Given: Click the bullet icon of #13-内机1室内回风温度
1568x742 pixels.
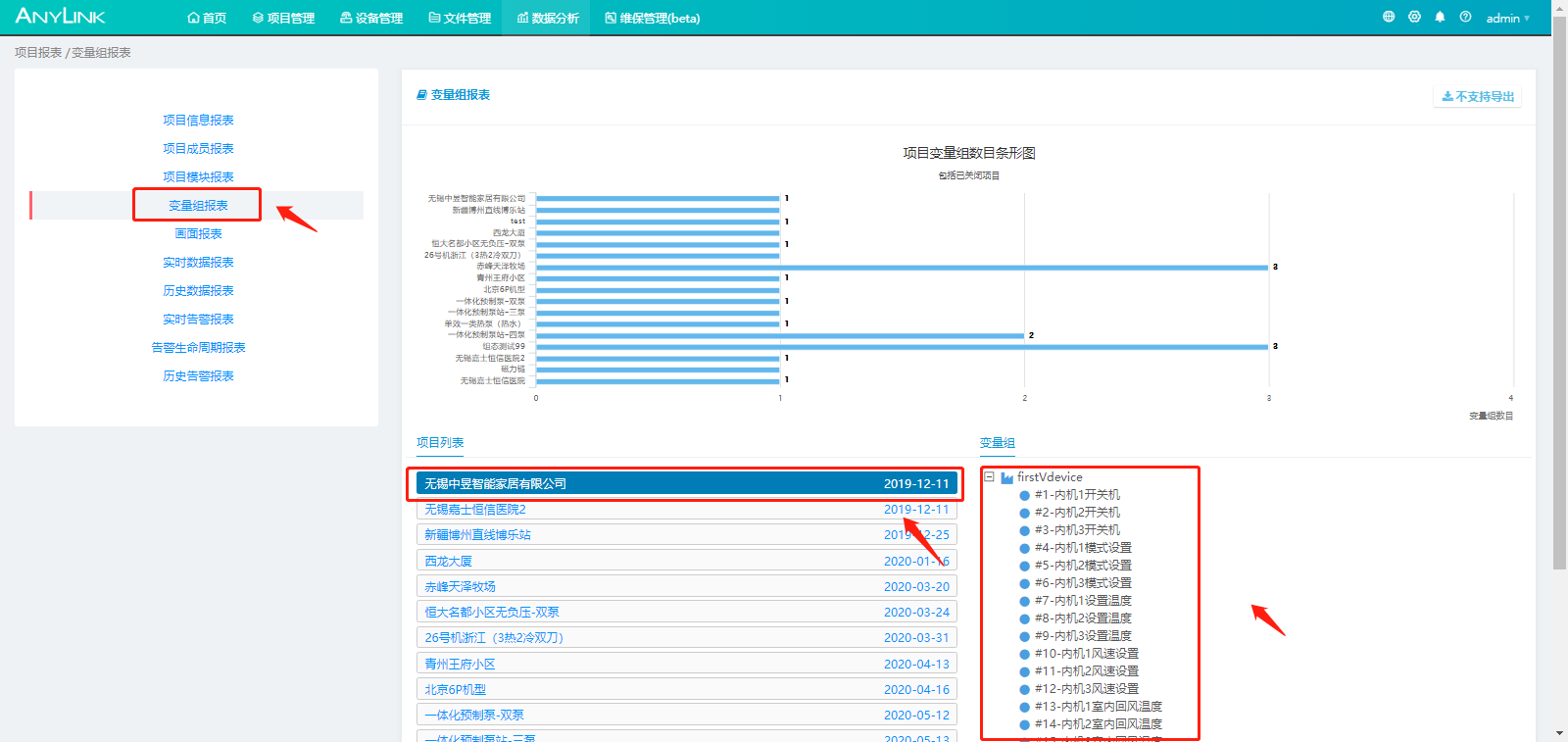Looking at the screenshot, I should pos(1025,707).
